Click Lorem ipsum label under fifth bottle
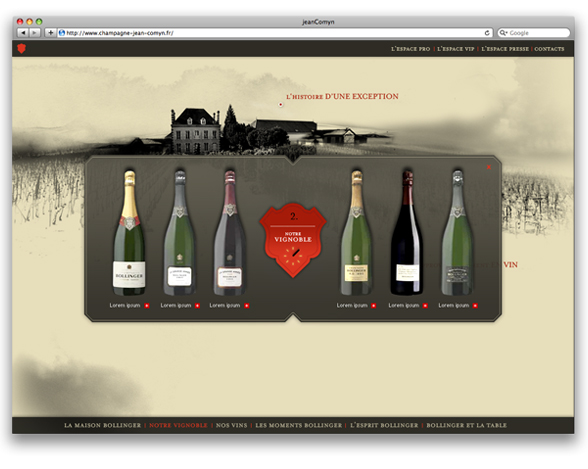The width and height of the screenshot is (588, 469). coord(404,306)
